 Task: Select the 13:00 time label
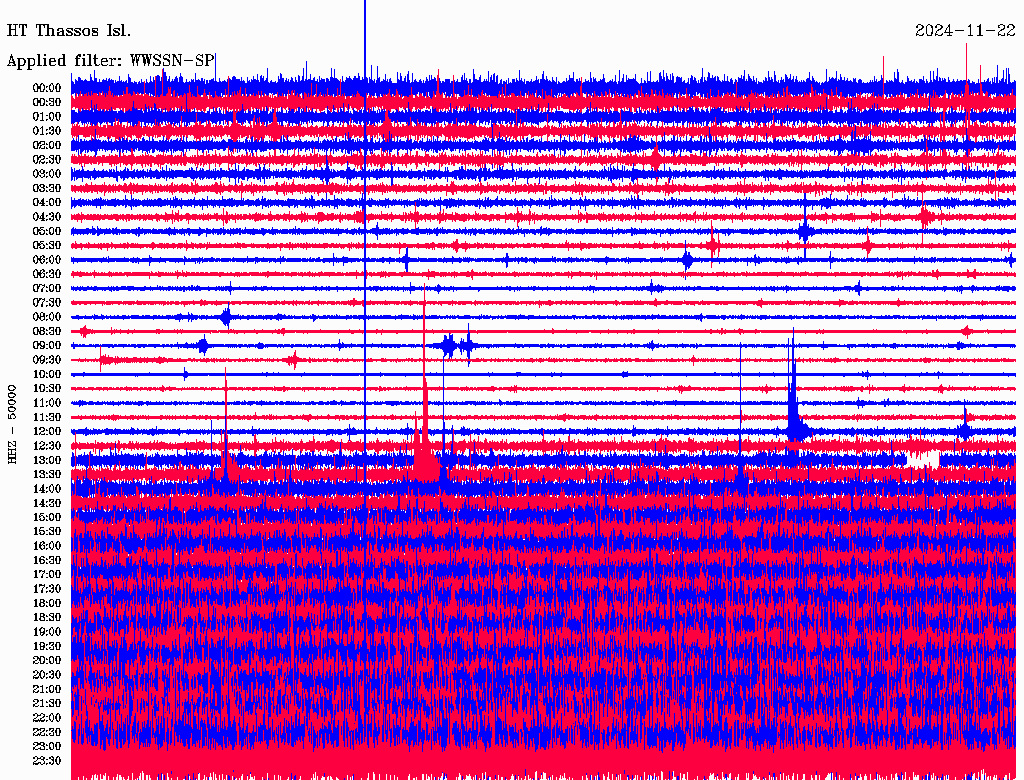click(x=47, y=460)
